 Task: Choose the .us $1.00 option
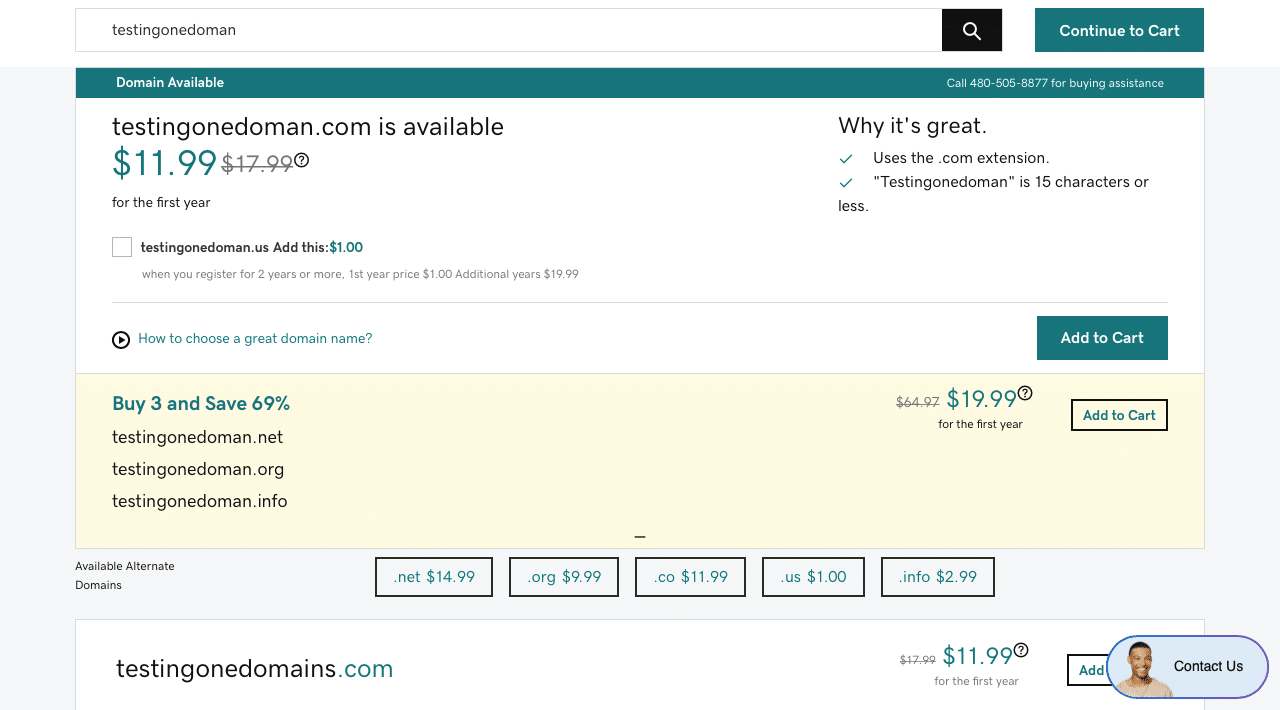tap(813, 577)
